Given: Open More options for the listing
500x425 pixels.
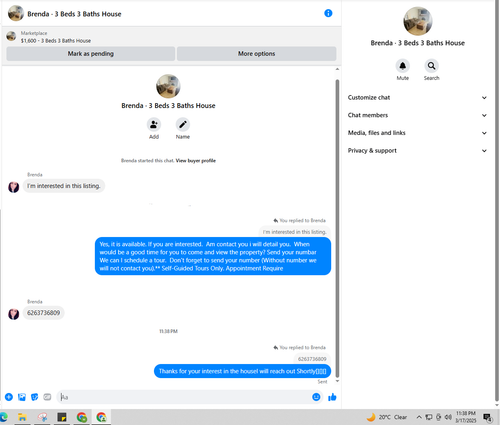Looking at the screenshot, I should 256,54.
